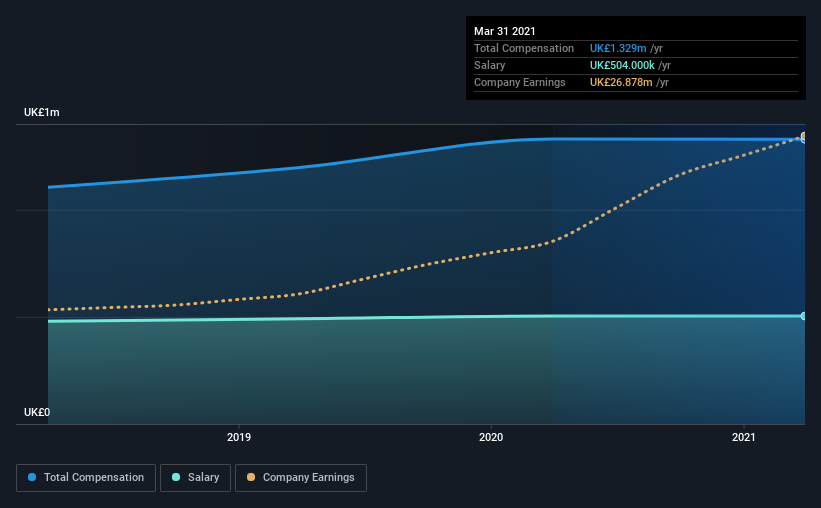Toggle the Company Earnings legend button
This screenshot has height=508, width=821.
pos(301,478)
